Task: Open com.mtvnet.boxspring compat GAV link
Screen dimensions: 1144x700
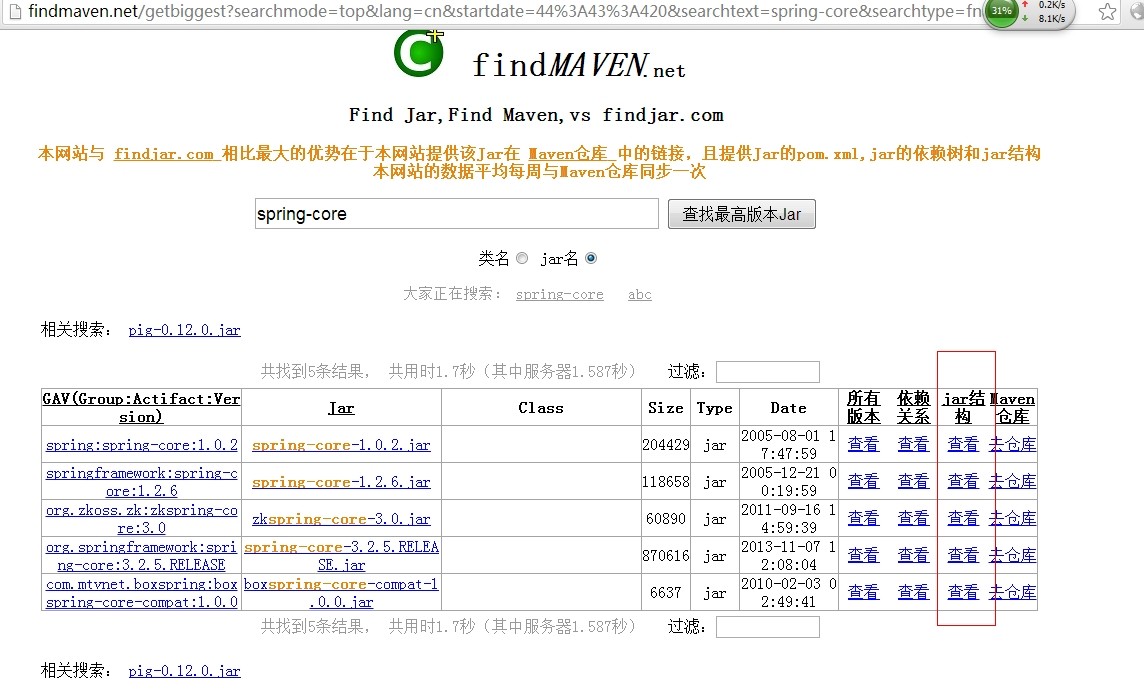Action: 142,593
